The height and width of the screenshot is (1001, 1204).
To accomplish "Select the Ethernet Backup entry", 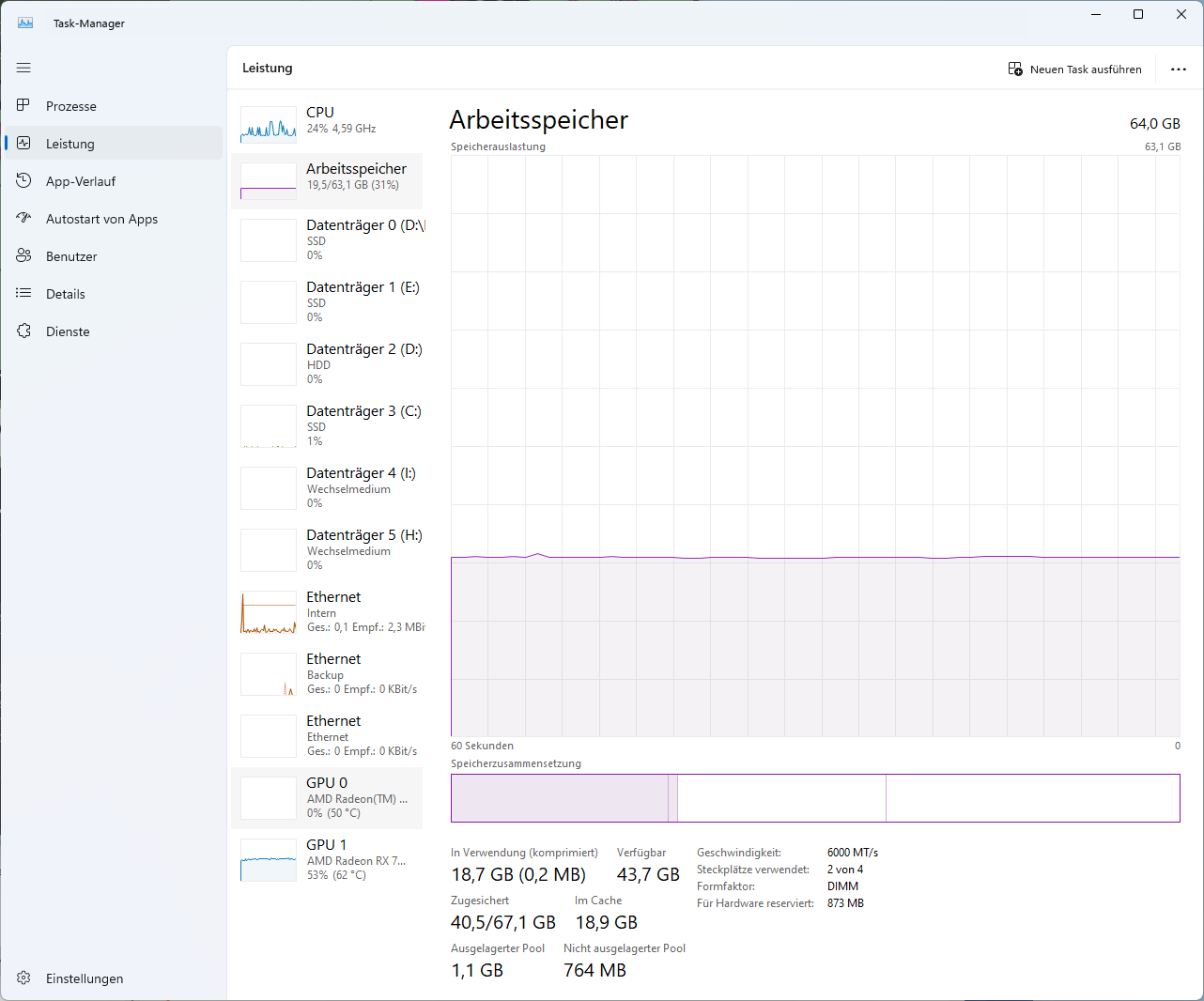I will click(x=327, y=673).
